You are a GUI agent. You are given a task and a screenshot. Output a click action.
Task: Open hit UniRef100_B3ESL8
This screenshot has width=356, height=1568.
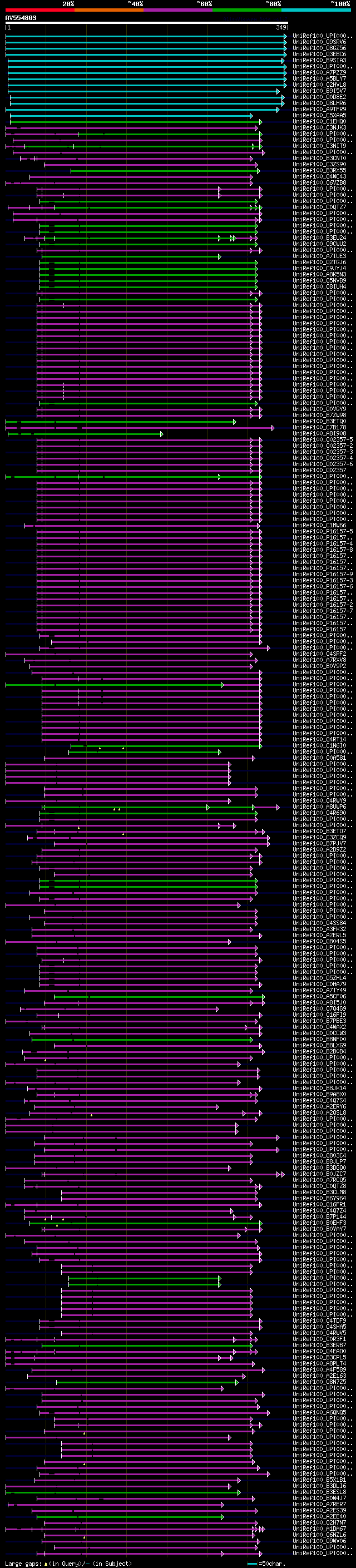[319, 1491]
